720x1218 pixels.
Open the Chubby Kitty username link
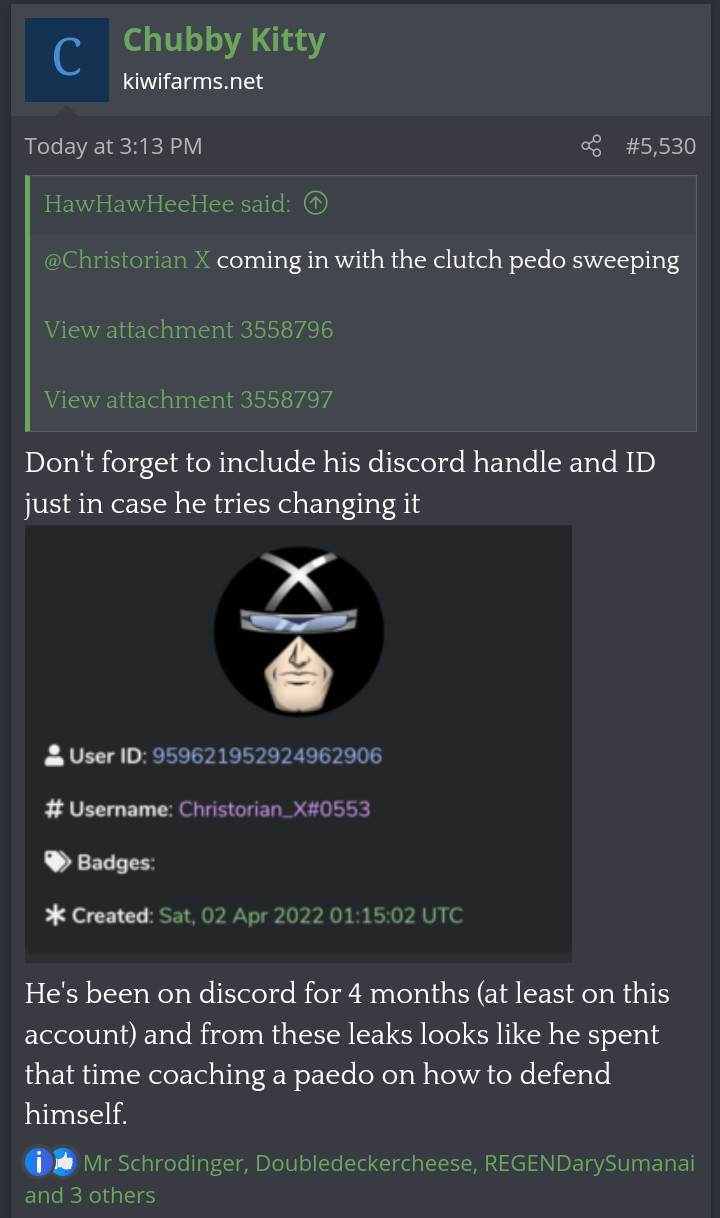224,40
